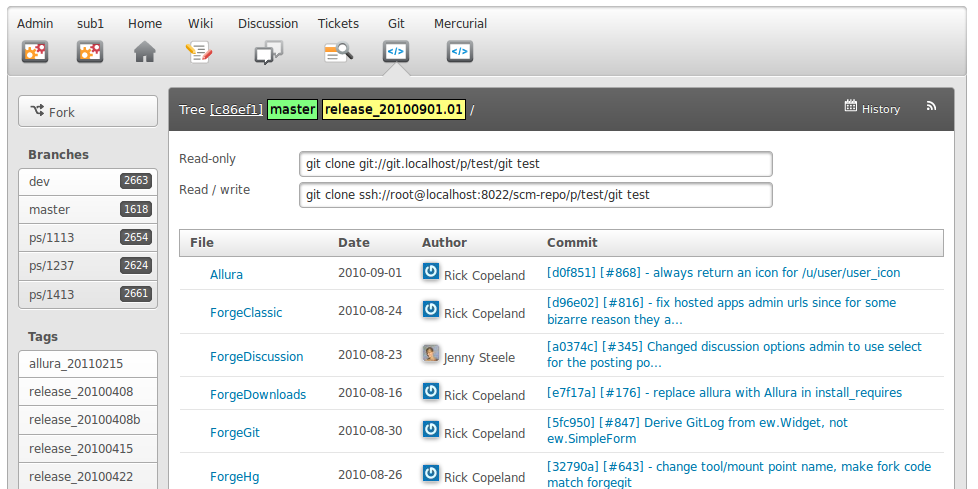
Task: Click Jenny Steele's avatar thumbnail
Action: 431,354
